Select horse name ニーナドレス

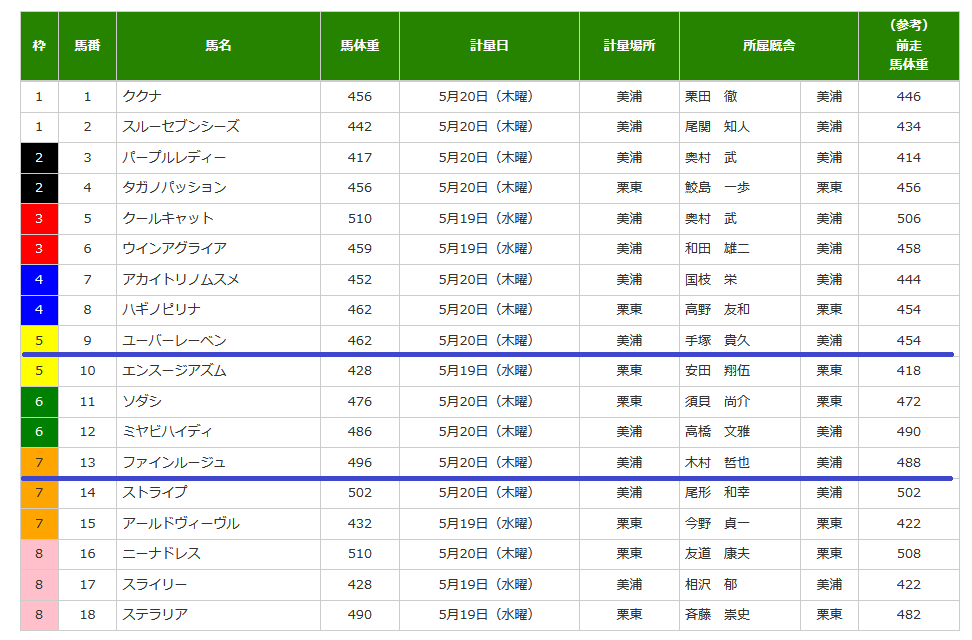[x=161, y=554]
